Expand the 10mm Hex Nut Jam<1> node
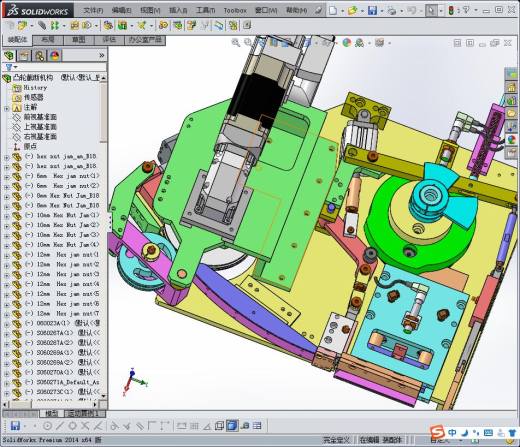The height and width of the screenshot is (447, 520). point(6,216)
